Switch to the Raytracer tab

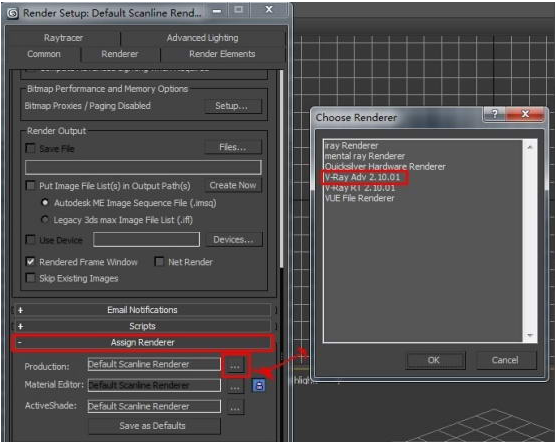pyautogui.click(x=63, y=38)
